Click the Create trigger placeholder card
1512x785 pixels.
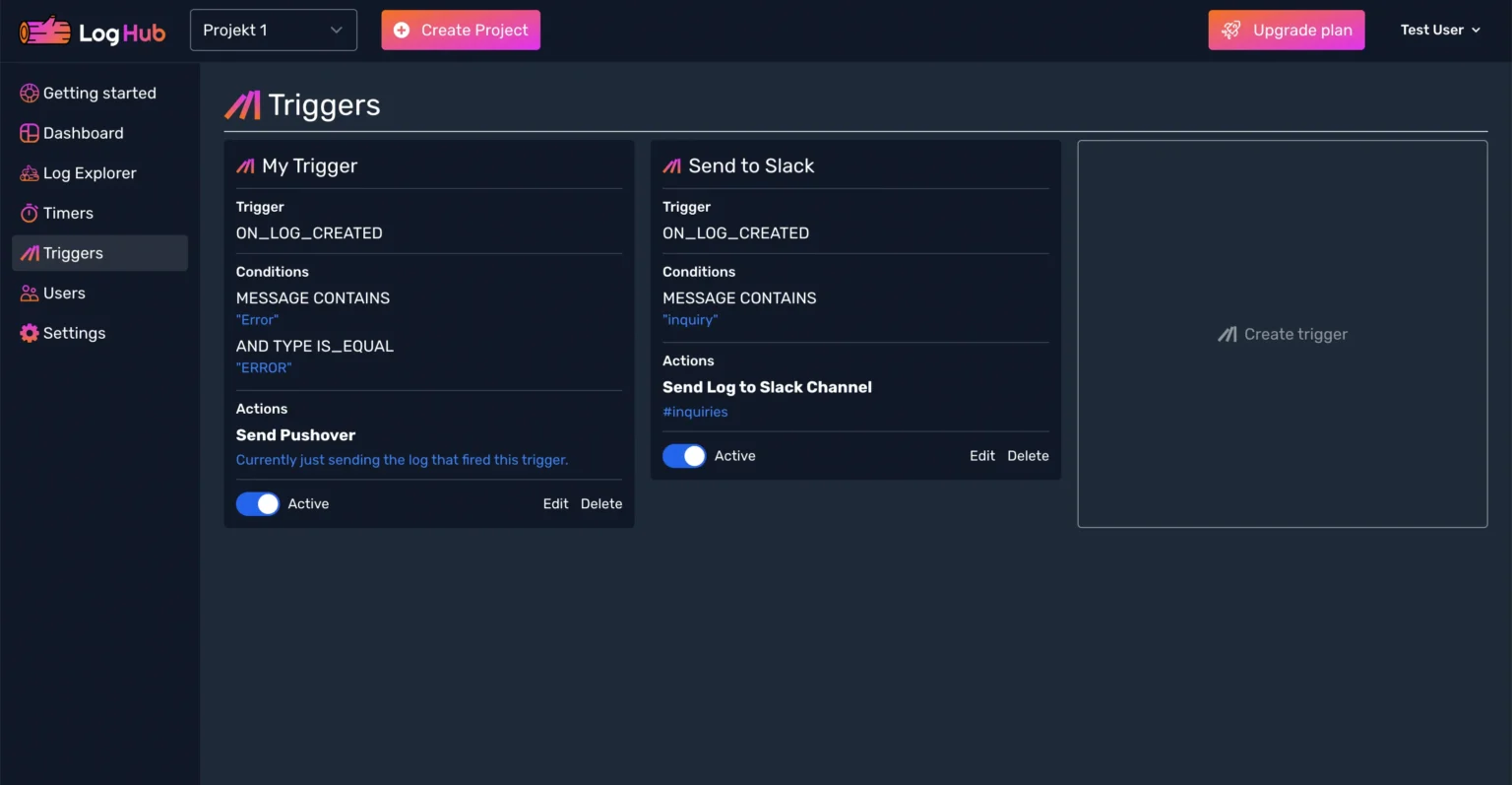point(1282,334)
